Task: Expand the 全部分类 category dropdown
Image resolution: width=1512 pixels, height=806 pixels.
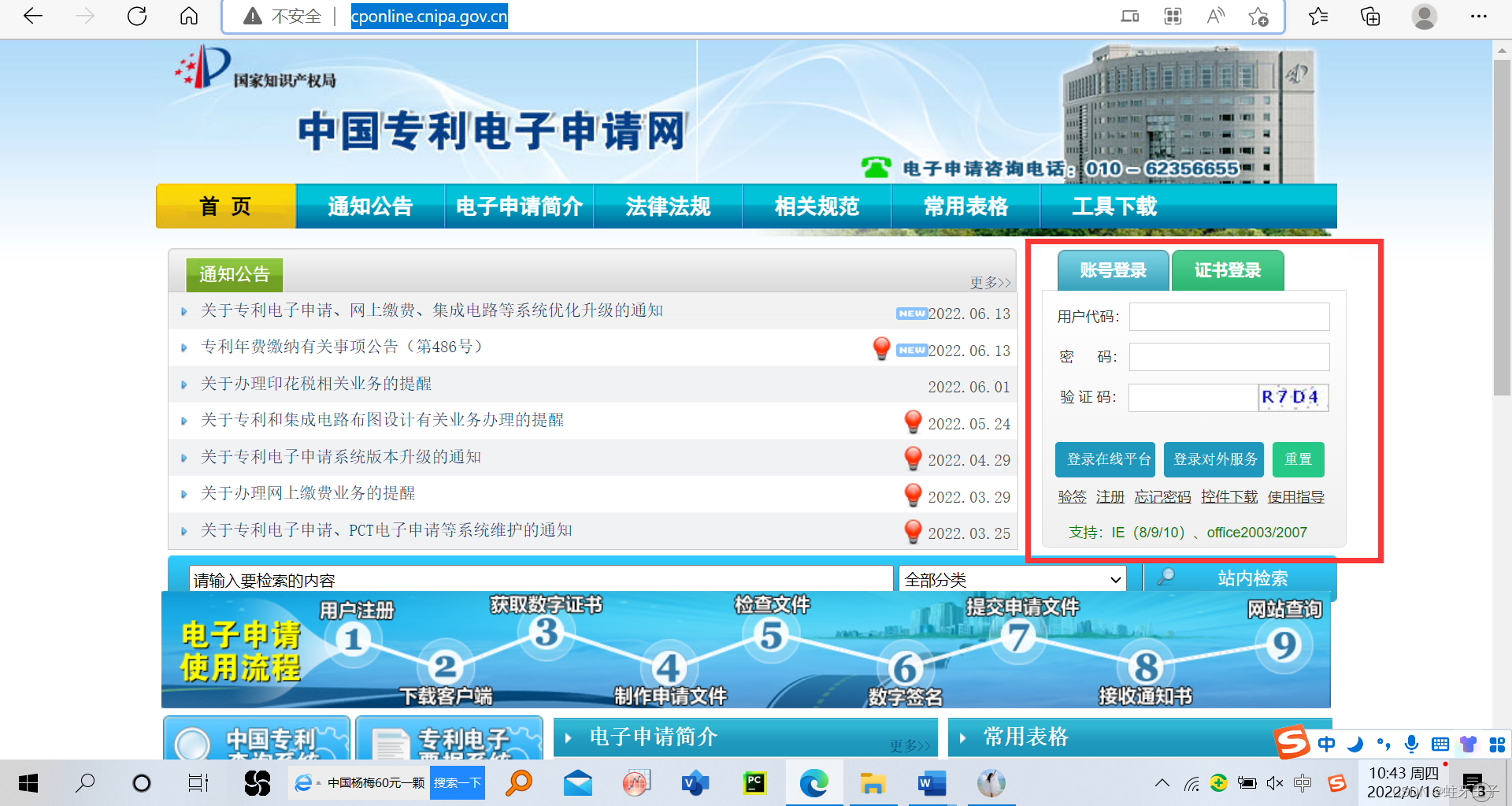Action: pos(1013,579)
